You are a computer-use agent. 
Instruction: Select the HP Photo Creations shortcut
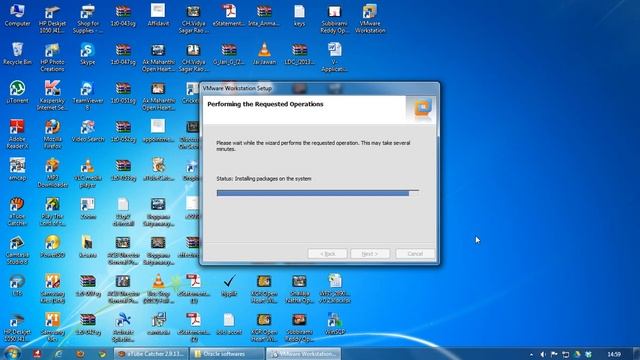(x=52, y=57)
